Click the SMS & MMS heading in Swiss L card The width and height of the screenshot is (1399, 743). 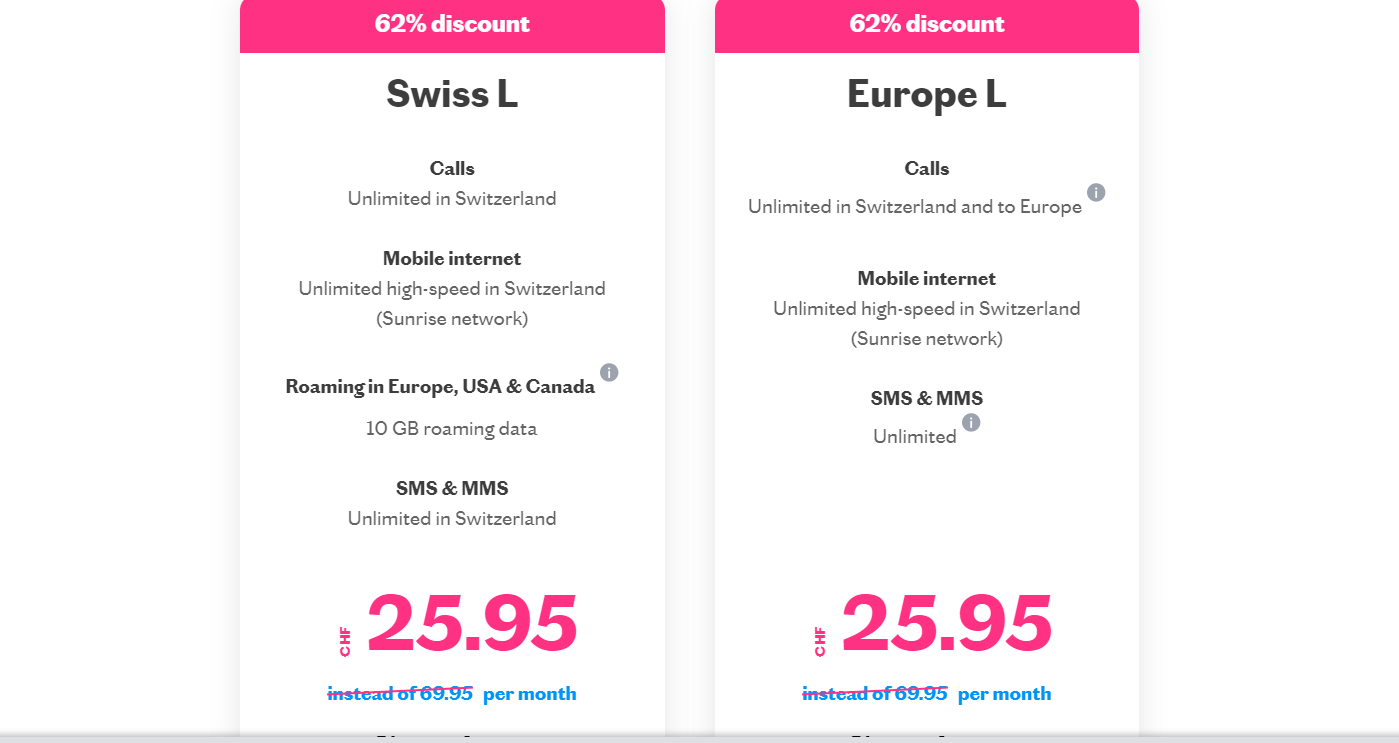click(x=452, y=488)
